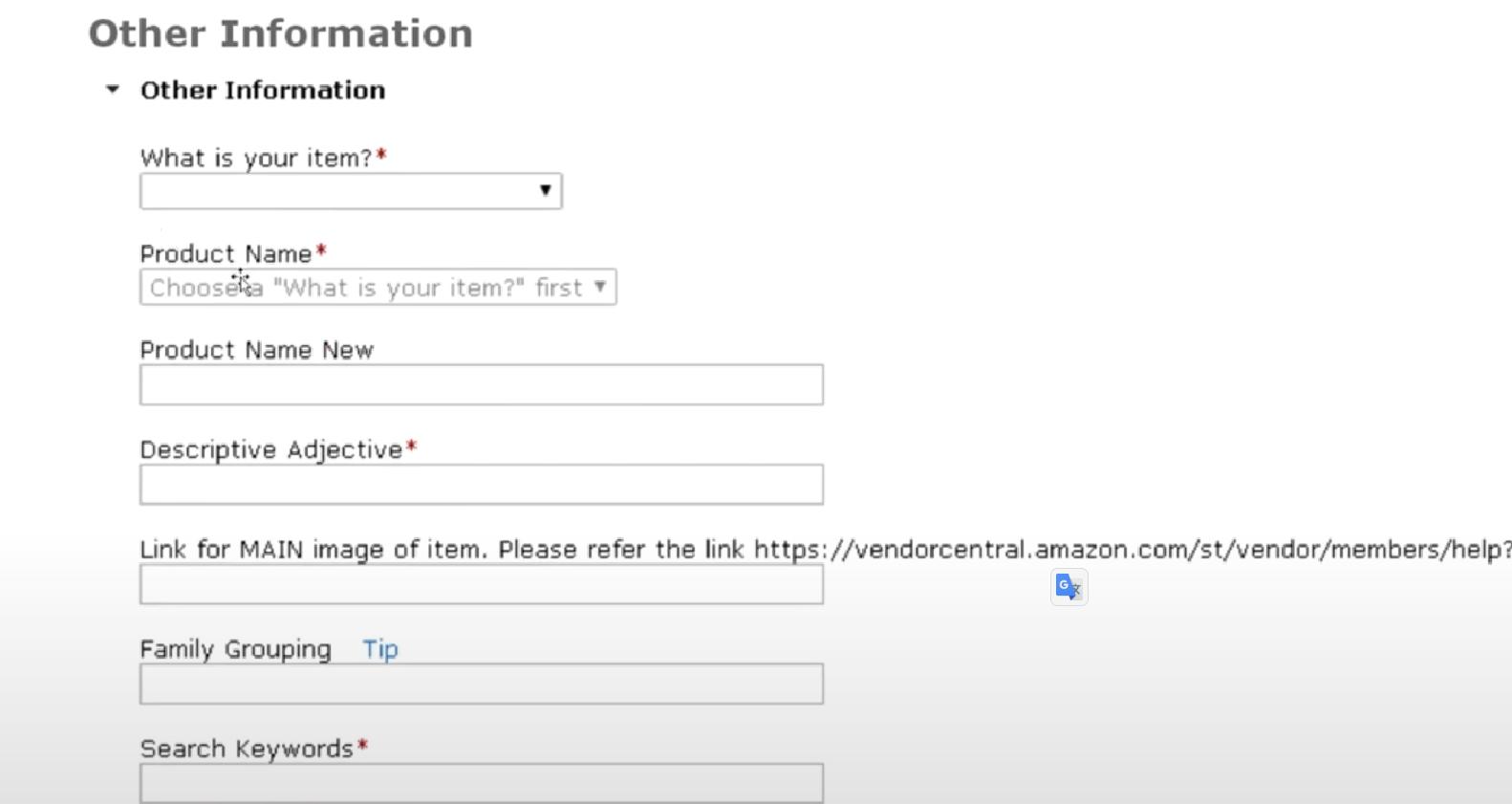1512x804 pixels.
Task: Click the Product Name field label
Action: (x=226, y=254)
